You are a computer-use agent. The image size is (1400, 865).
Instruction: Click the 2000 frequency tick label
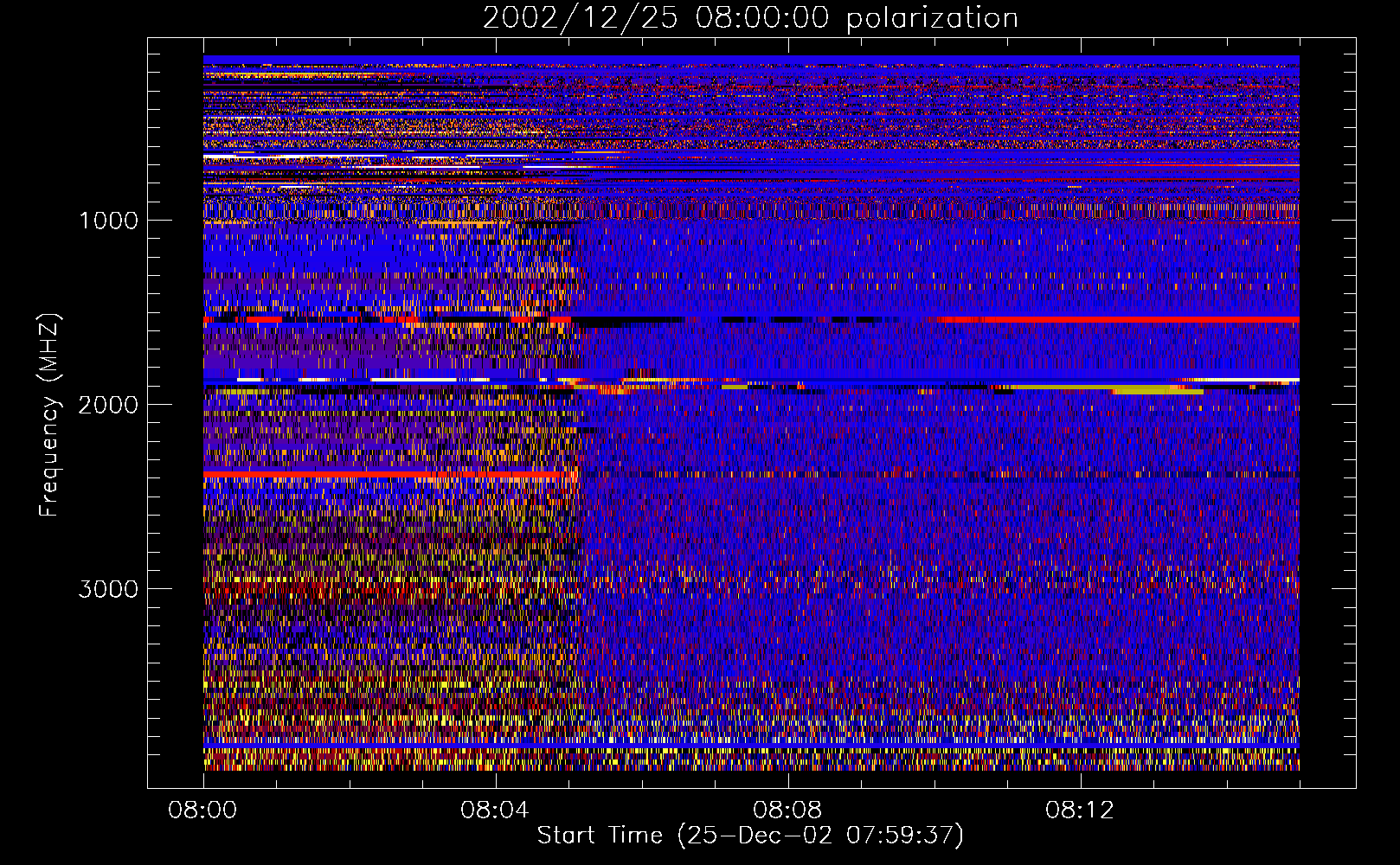[x=109, y=405]
